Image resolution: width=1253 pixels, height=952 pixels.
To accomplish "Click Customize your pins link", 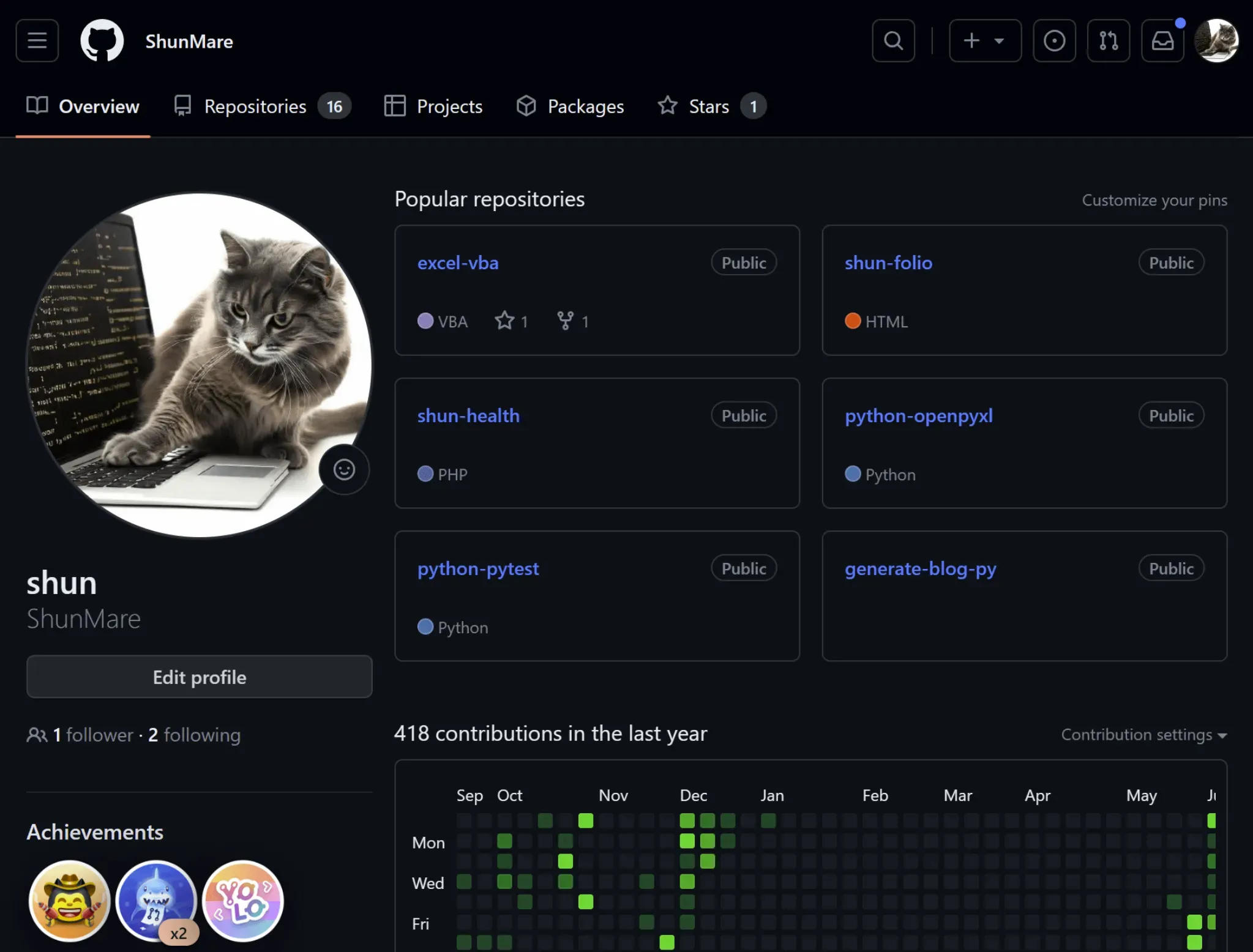I will point(1154,200).
